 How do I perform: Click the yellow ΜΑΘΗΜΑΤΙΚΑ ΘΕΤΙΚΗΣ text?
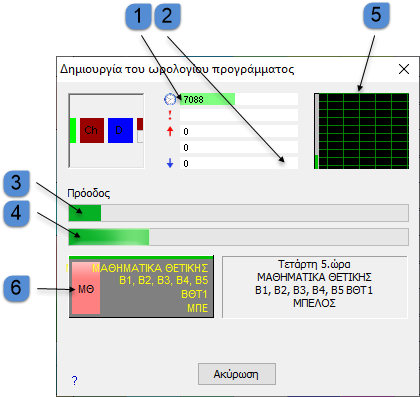[150, 268]
